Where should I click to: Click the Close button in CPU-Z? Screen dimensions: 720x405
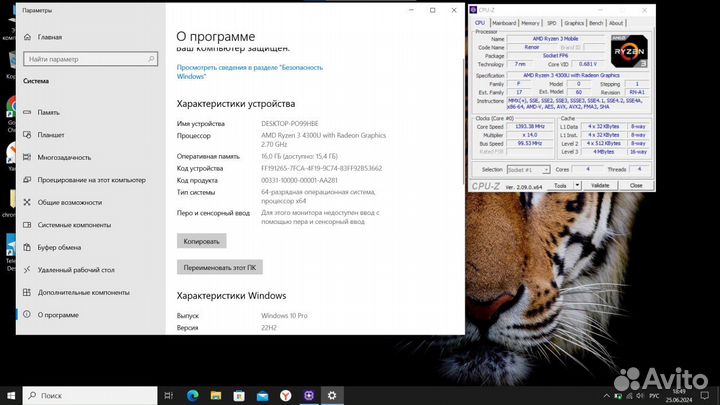click(636, 186)
